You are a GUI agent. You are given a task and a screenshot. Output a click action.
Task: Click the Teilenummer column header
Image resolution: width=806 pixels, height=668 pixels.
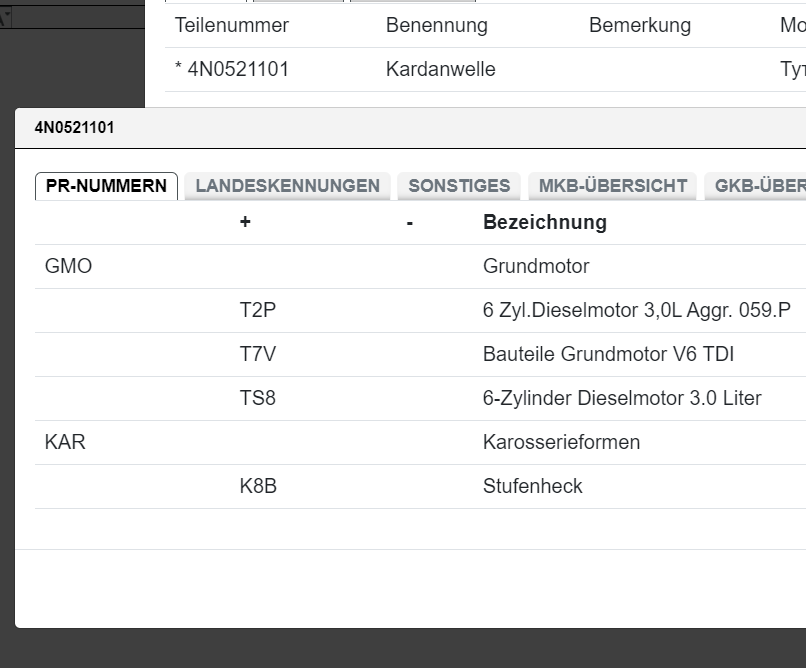click(x=231, y=26)
